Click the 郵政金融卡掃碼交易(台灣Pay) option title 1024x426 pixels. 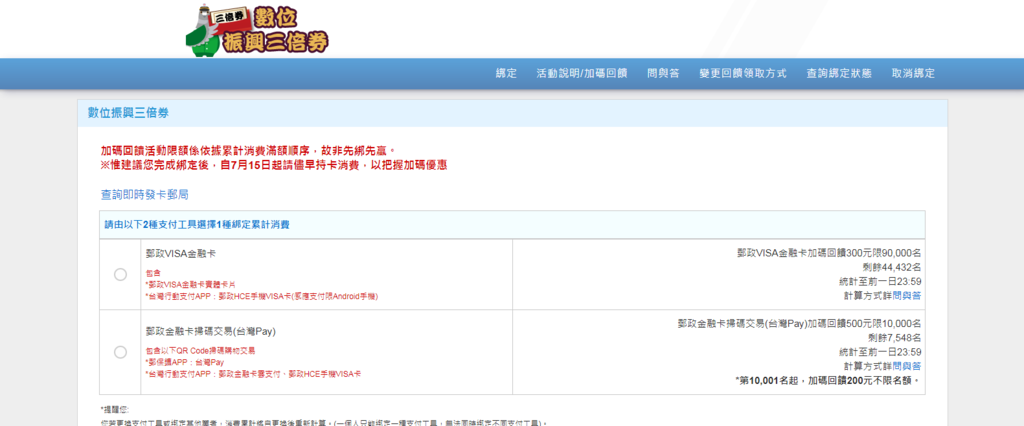211,331
